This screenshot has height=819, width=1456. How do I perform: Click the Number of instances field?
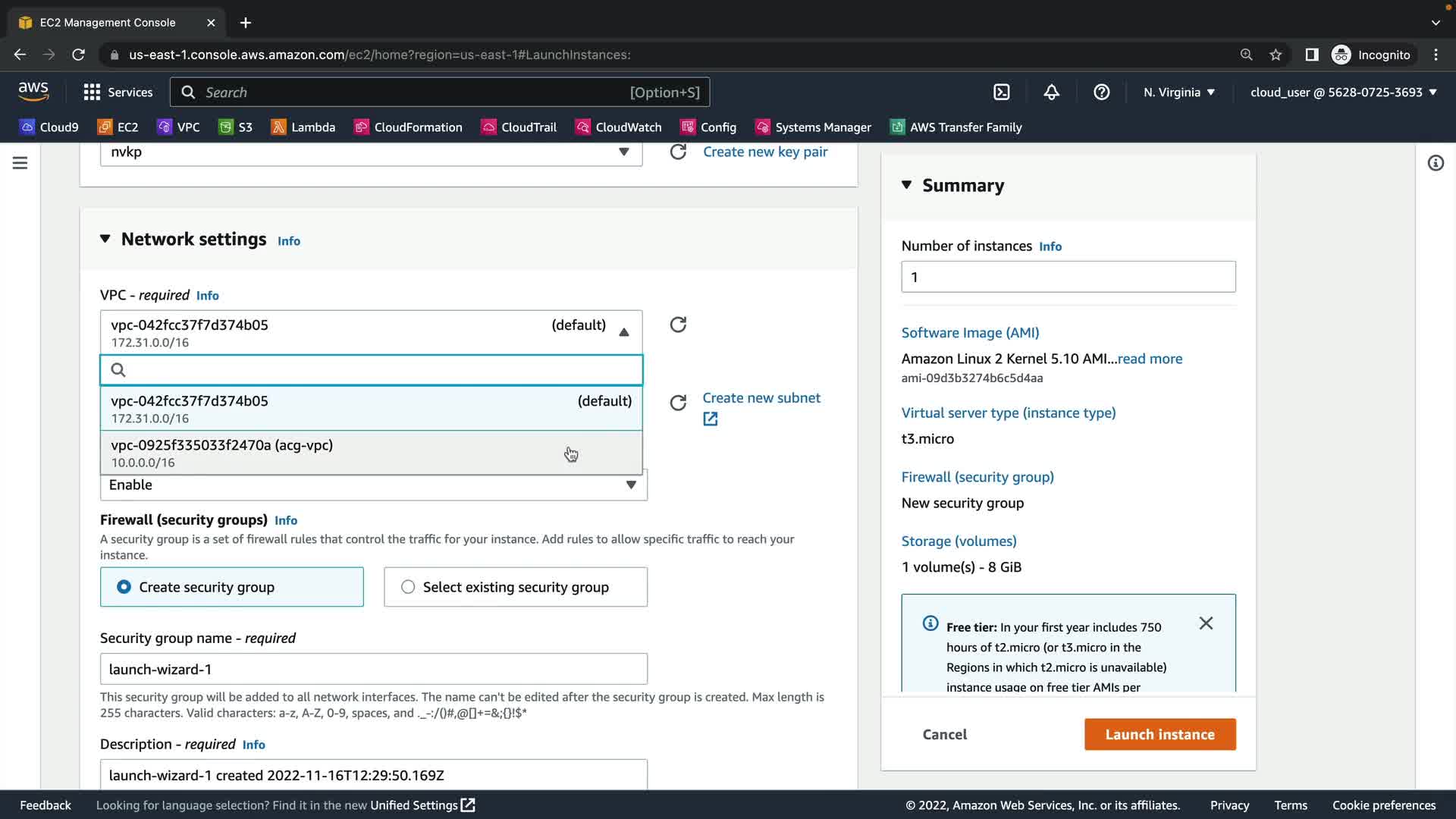coord(1068,277)
